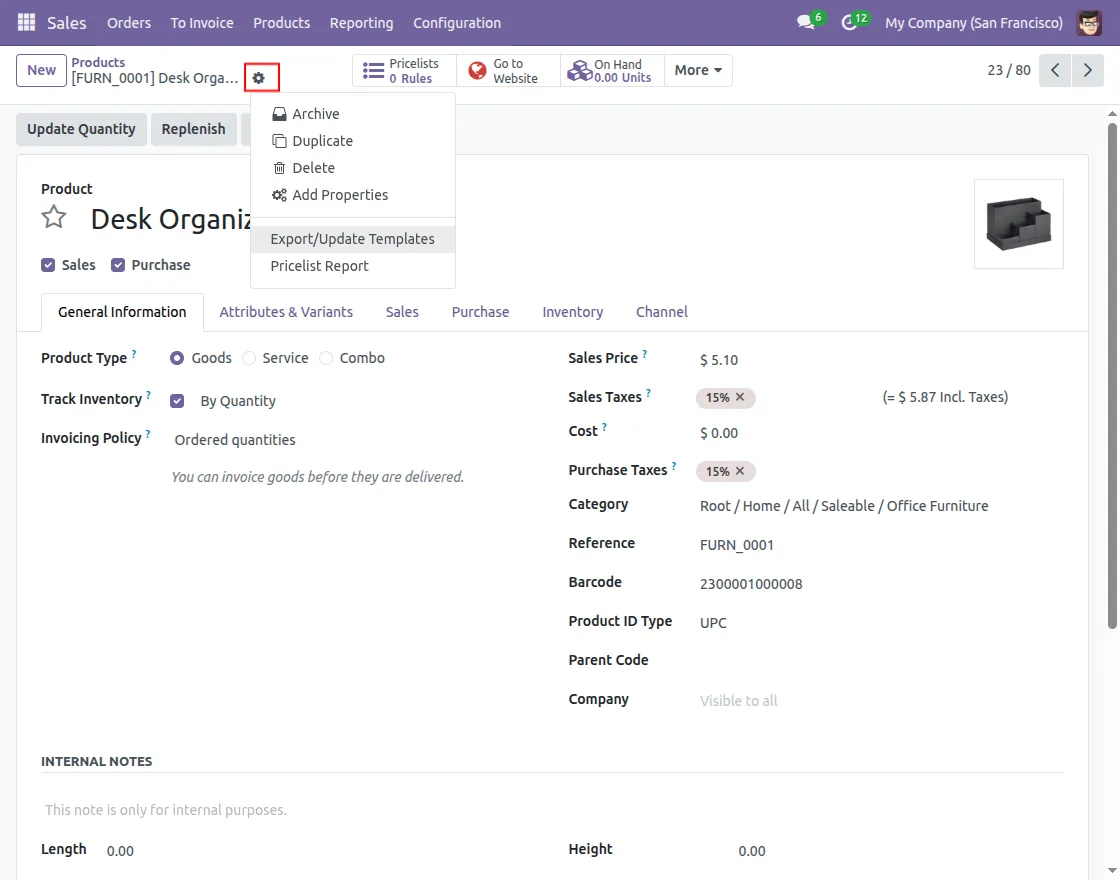Select the Service product type
The width and height of the screenshot is (1120, 880).
[x=249, y=358]
